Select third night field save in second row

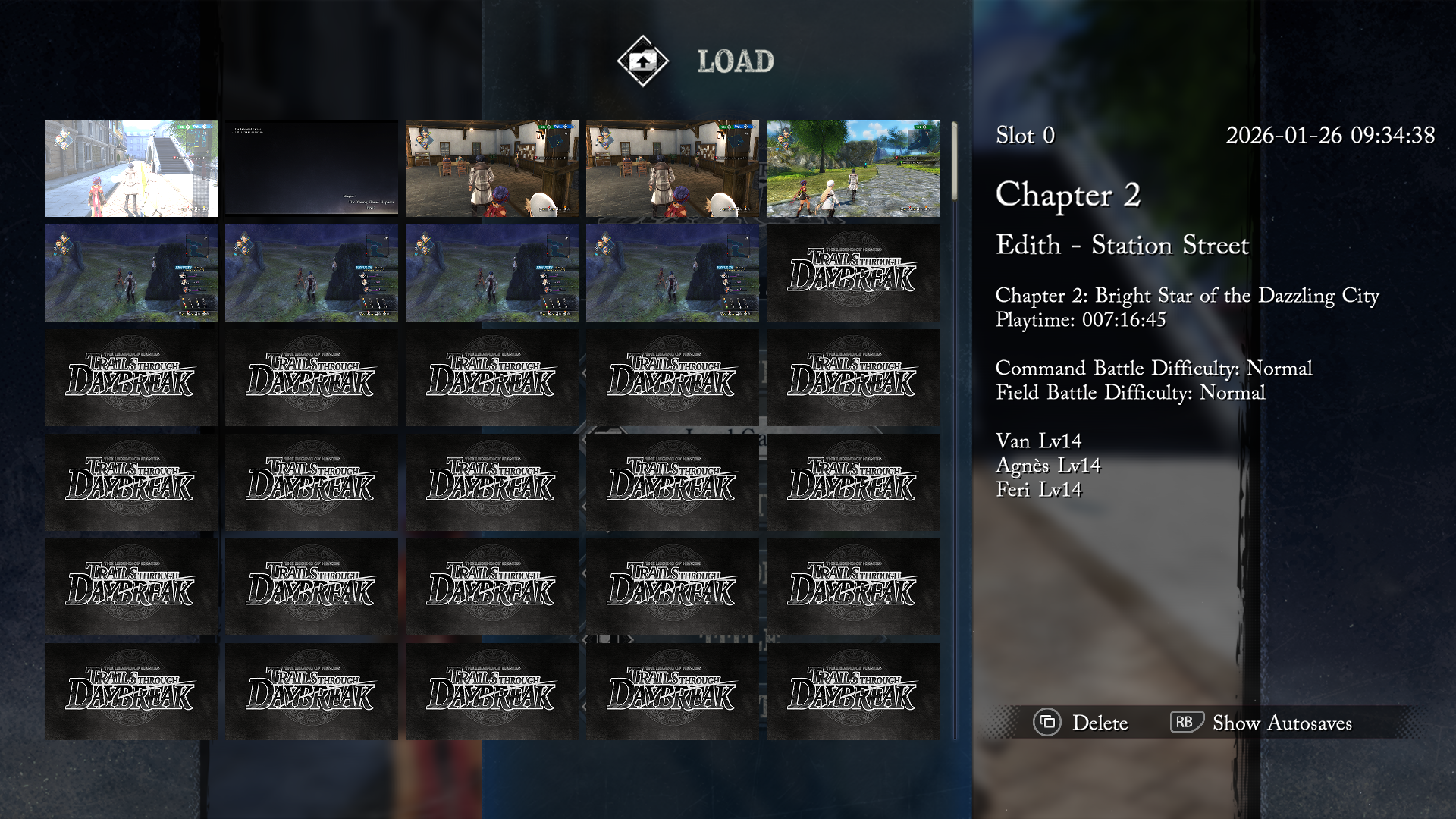[x=492, y=273]
